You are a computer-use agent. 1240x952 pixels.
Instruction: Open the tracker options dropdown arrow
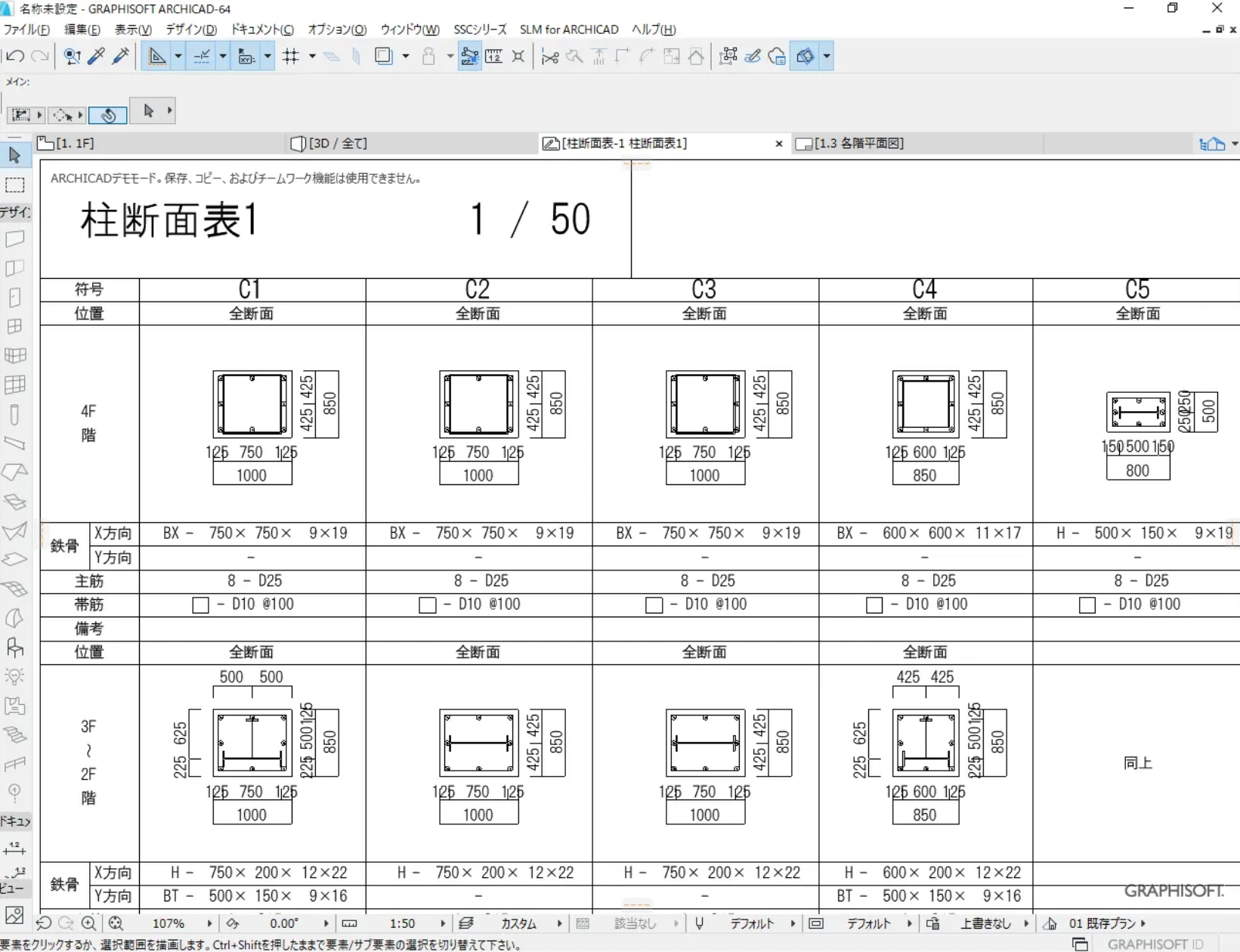click(x=267, y=56)
